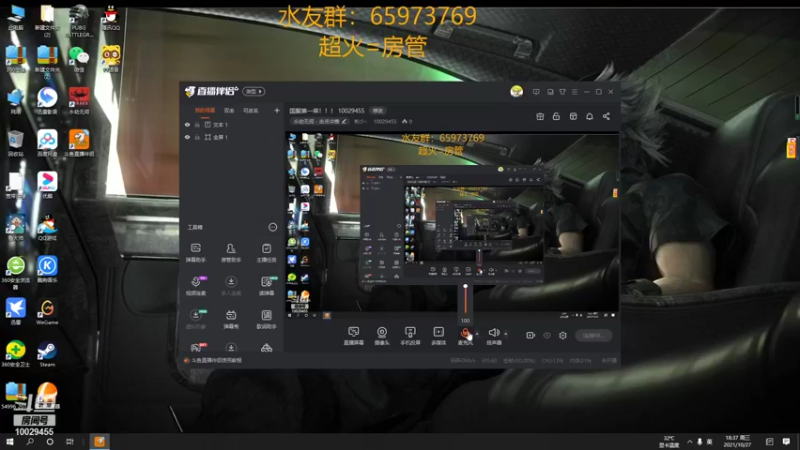
Task: Add a new scene with plus button
Action: coord(277,110)
